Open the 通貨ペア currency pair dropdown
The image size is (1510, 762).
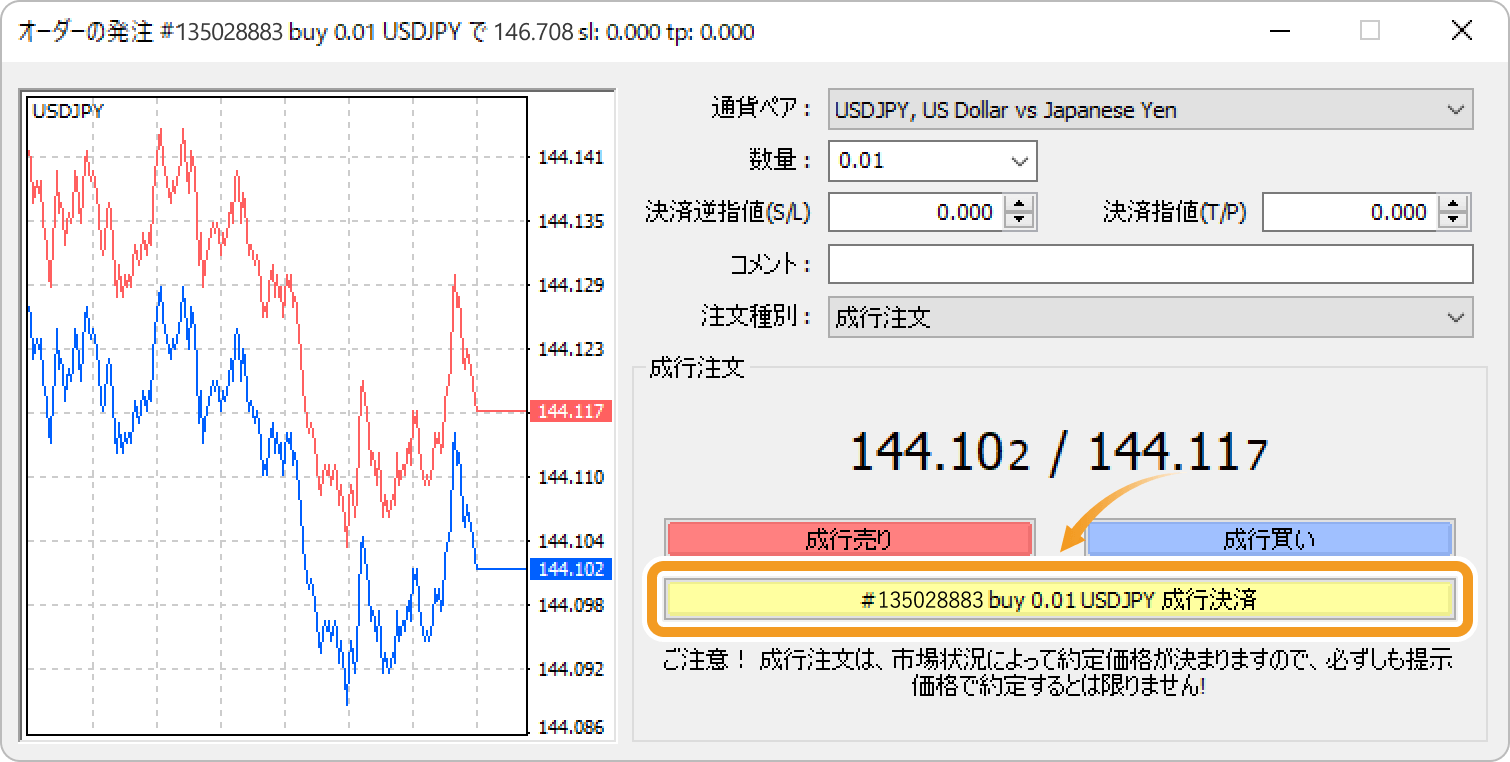[1150, 110]
